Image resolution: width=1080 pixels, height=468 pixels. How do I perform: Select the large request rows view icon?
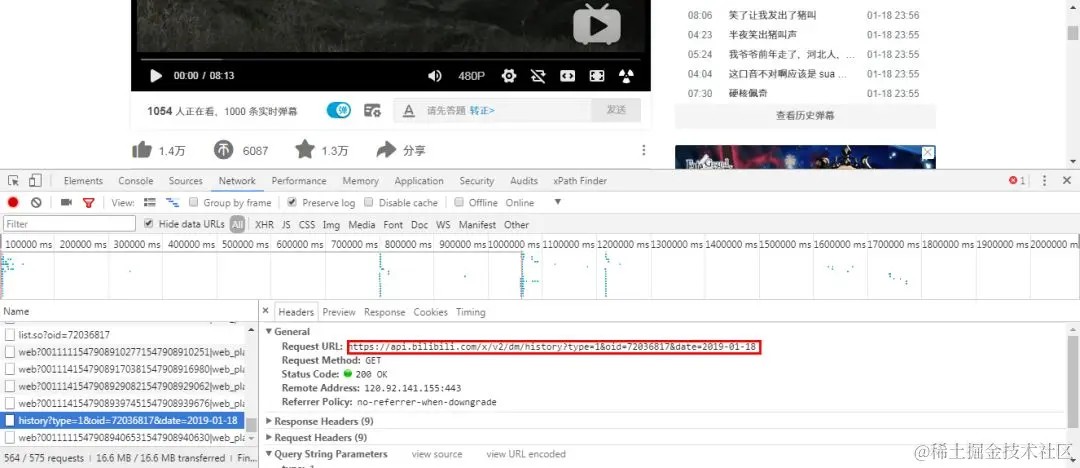coord(149,203)
